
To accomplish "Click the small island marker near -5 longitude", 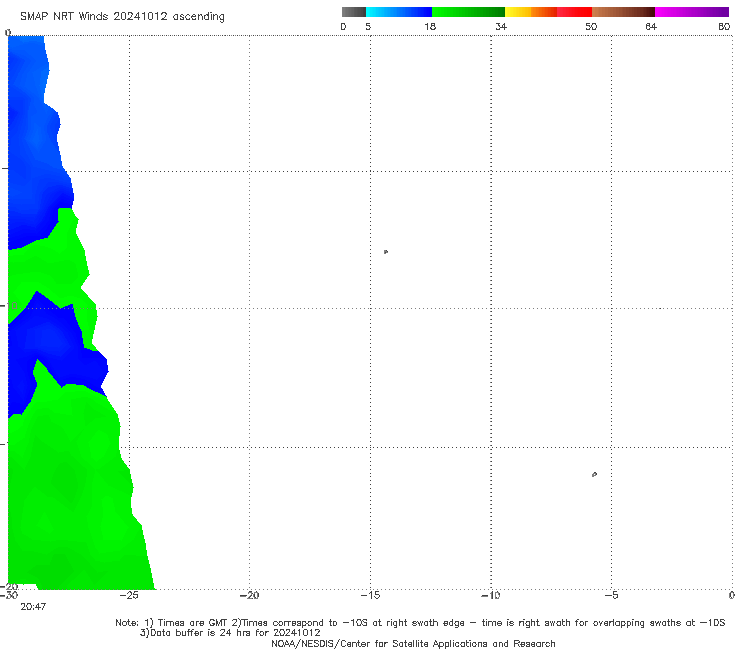I will coord(594,474).
